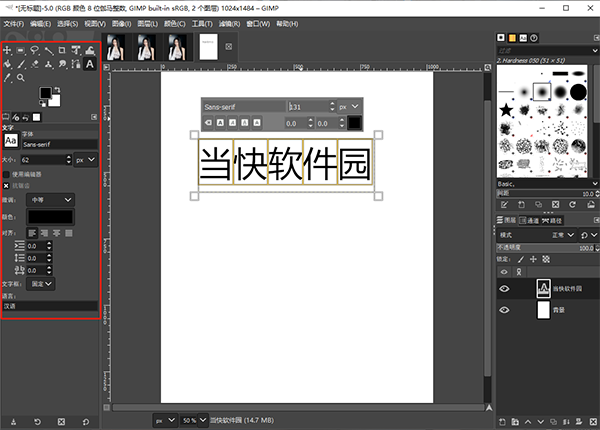The image size is (600, 430).
Task: Click the text 颜色 black swatch
Action: coord(50,217)
